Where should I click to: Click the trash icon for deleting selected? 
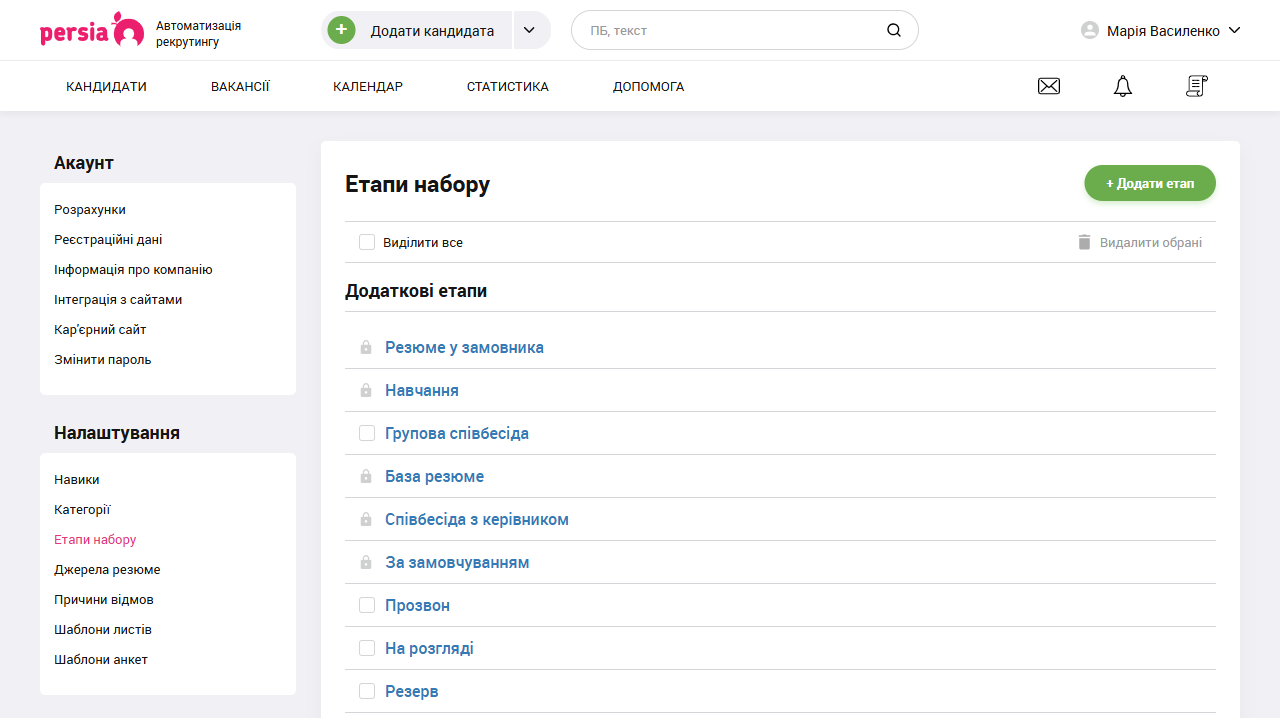pyautogui.click(x=1084, y=242)
